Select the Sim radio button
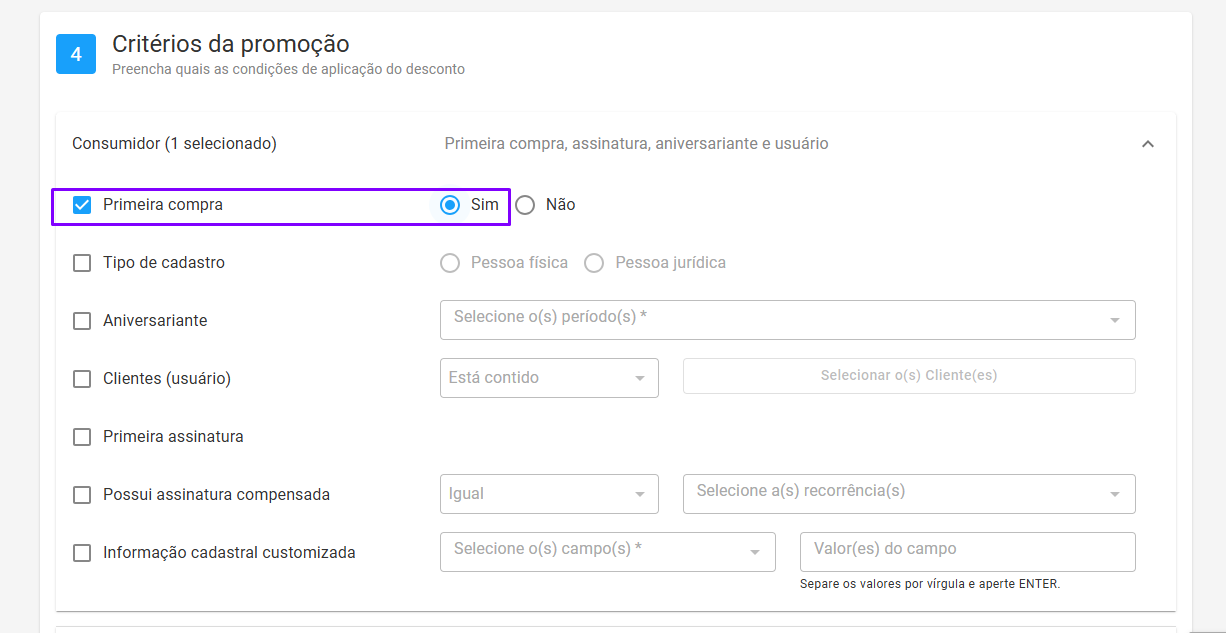The height and width of the screenshot is (633, 1226). coord(450,205)
